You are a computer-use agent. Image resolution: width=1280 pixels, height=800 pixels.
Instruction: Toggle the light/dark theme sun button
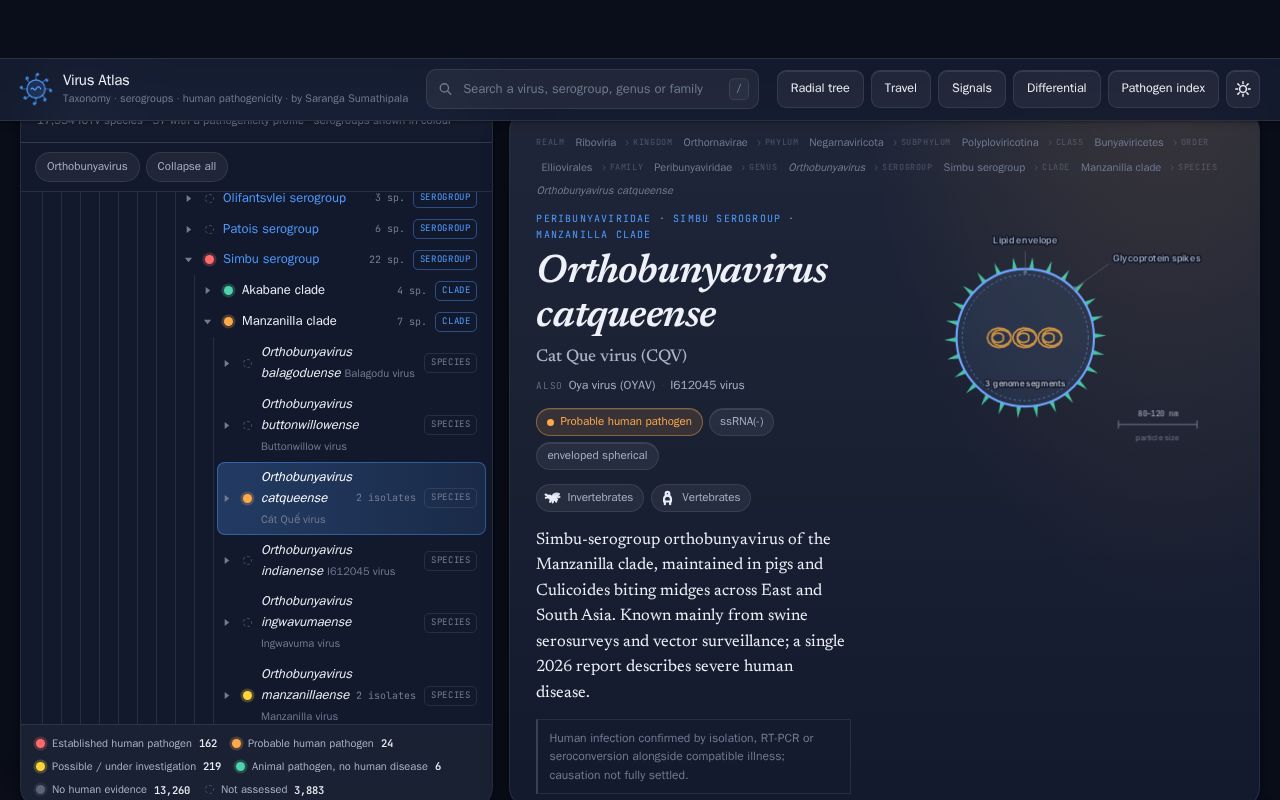coord(1243,89)
